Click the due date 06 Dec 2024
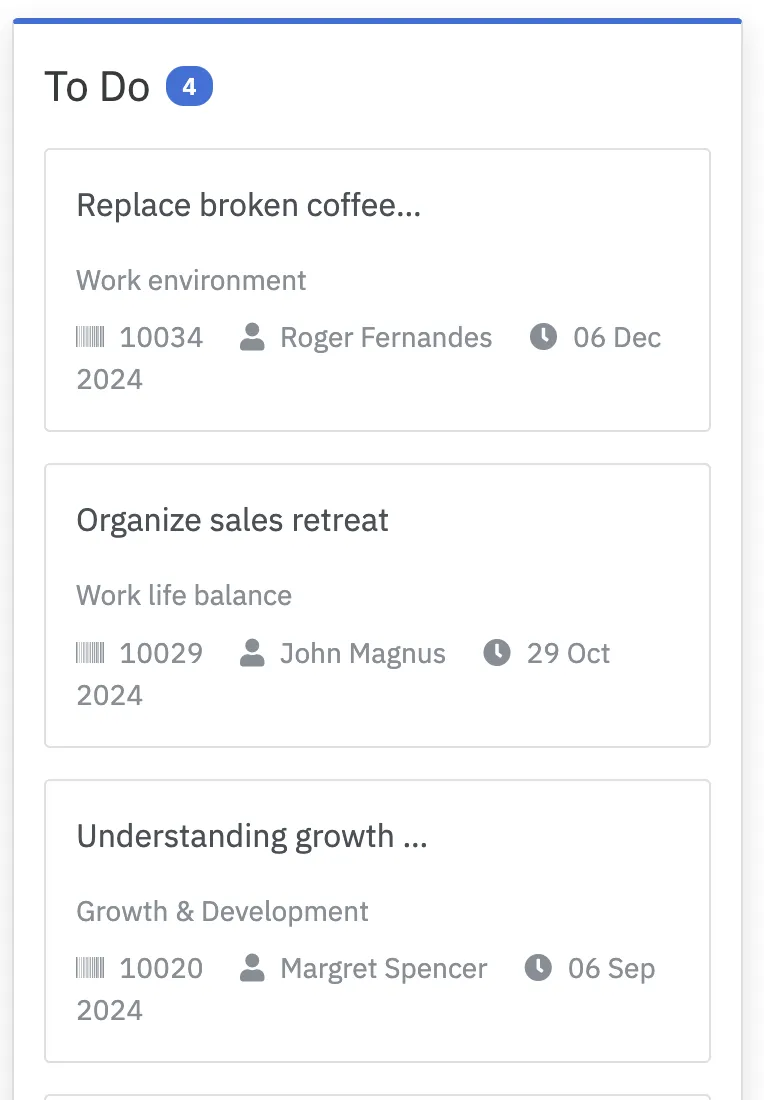 click(x=615, y=337)
